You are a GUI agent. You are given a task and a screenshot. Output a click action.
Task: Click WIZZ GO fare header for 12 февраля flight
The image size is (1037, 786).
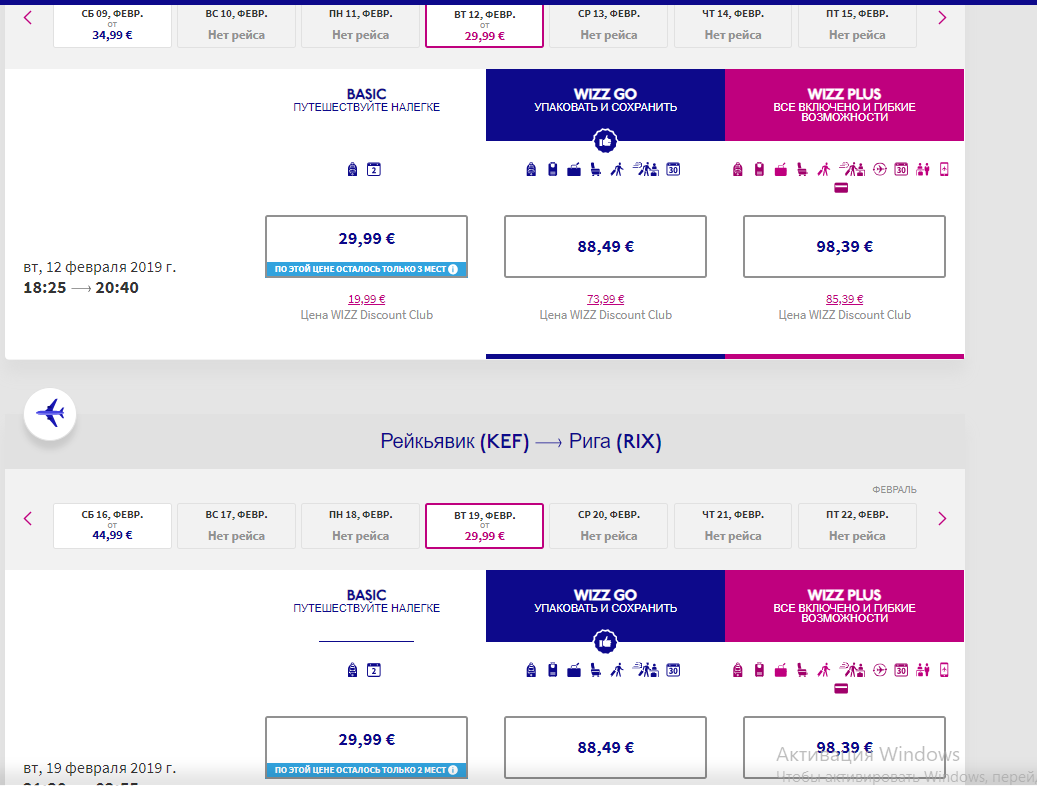click(x=605, y=105)
